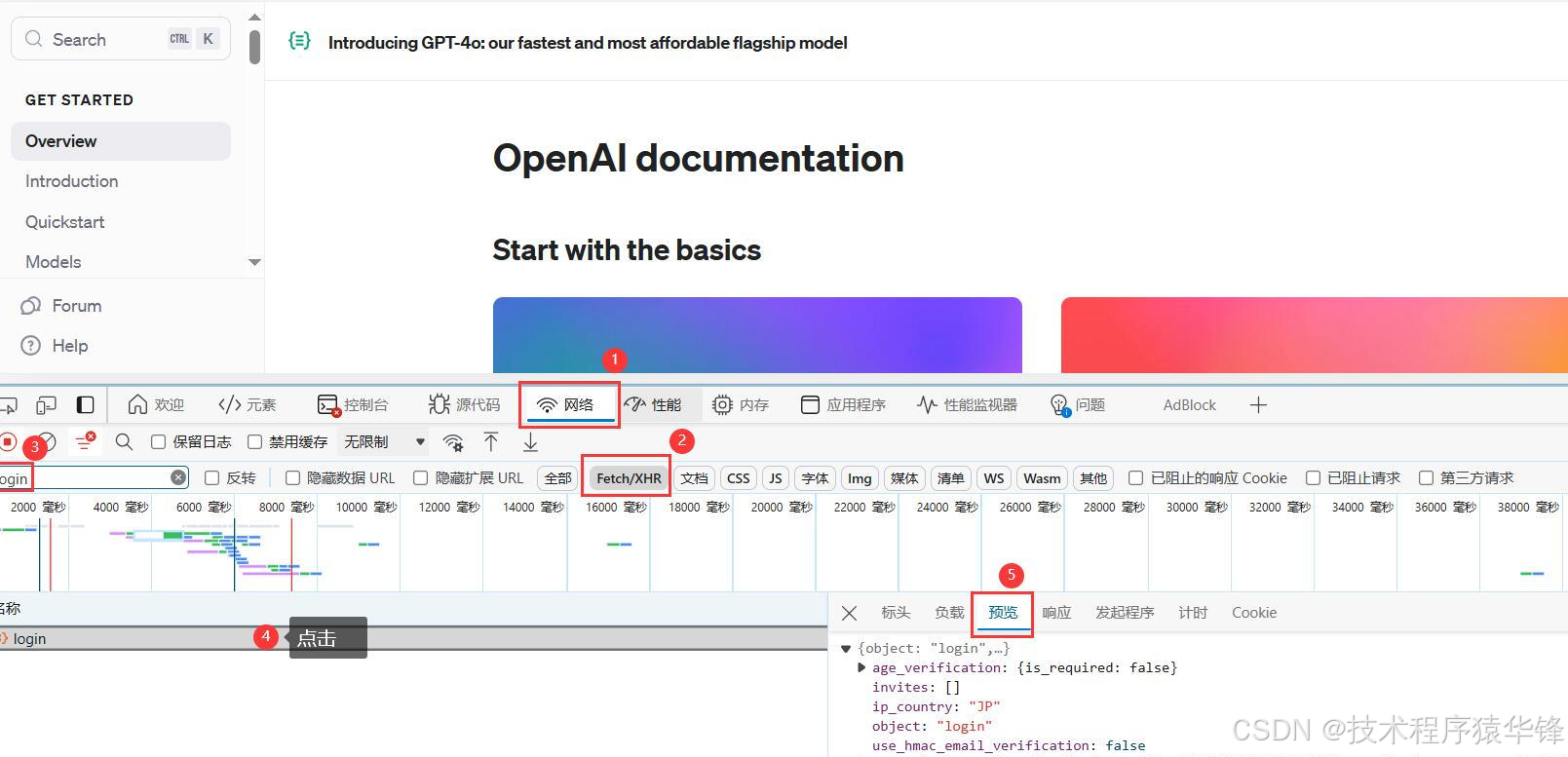This screenshot has height=757, width=1568.
Task: Check the 禁用缓存 checkbox
Action: click(x=255, y=442)
